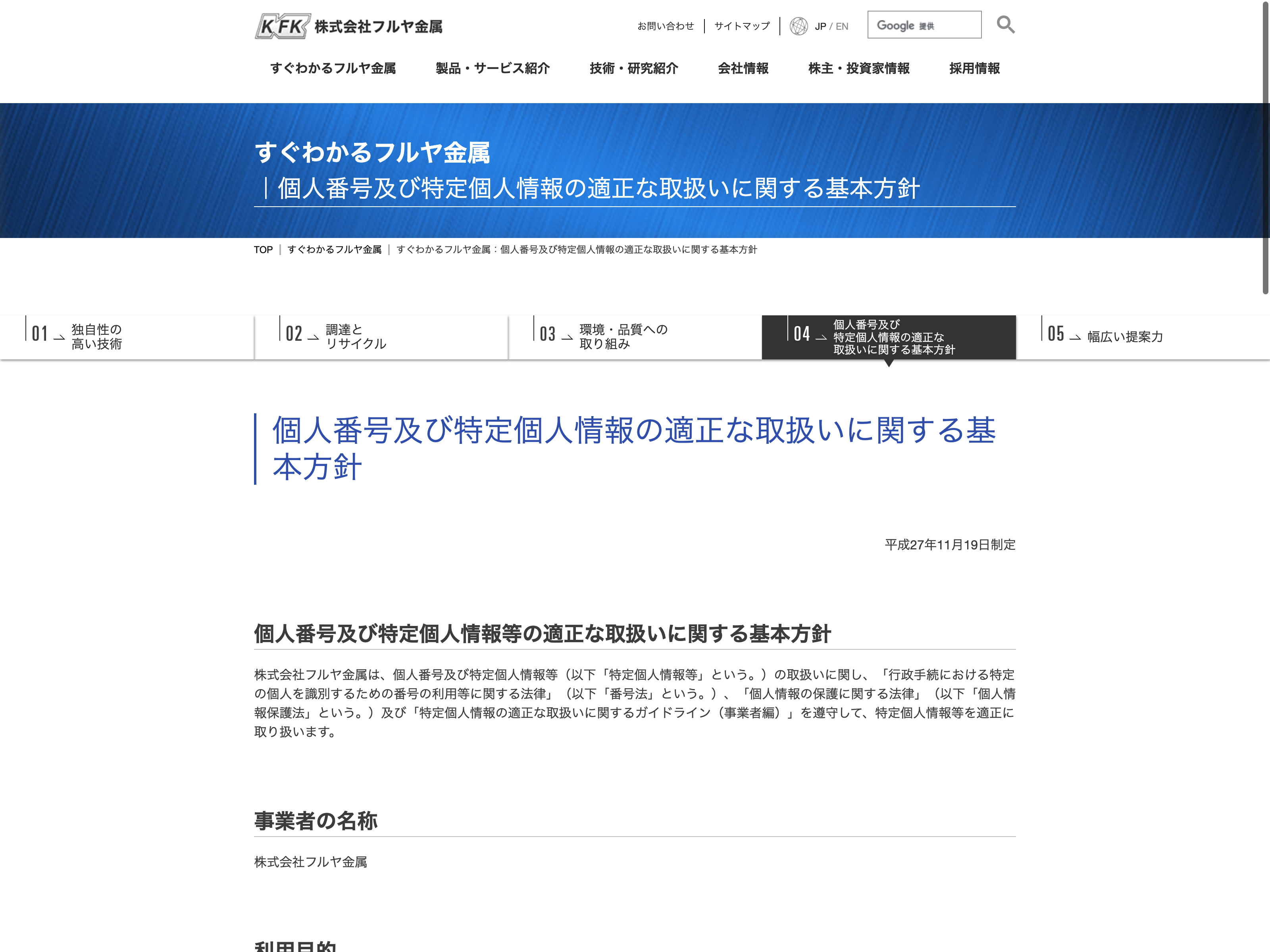1270x952 pixels.
Task: Click TOP breadcrumb link
Action: pos(263,250)
